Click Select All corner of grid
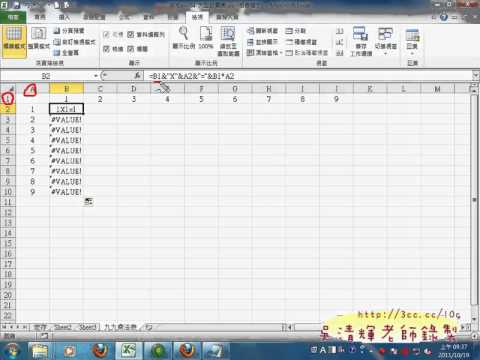 tap(8, 89)
